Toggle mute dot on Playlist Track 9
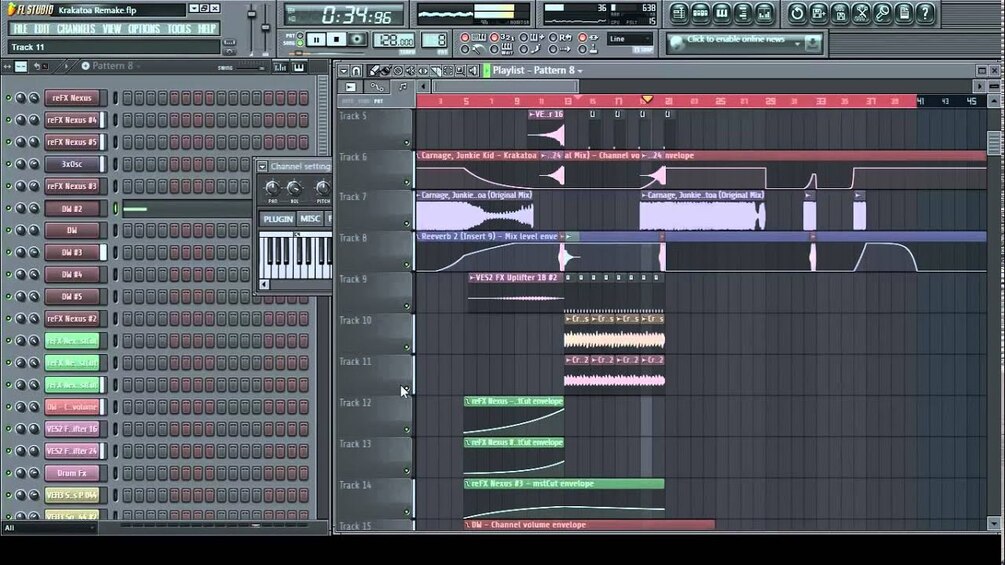The image size is (1005, 565). point(406,306)
